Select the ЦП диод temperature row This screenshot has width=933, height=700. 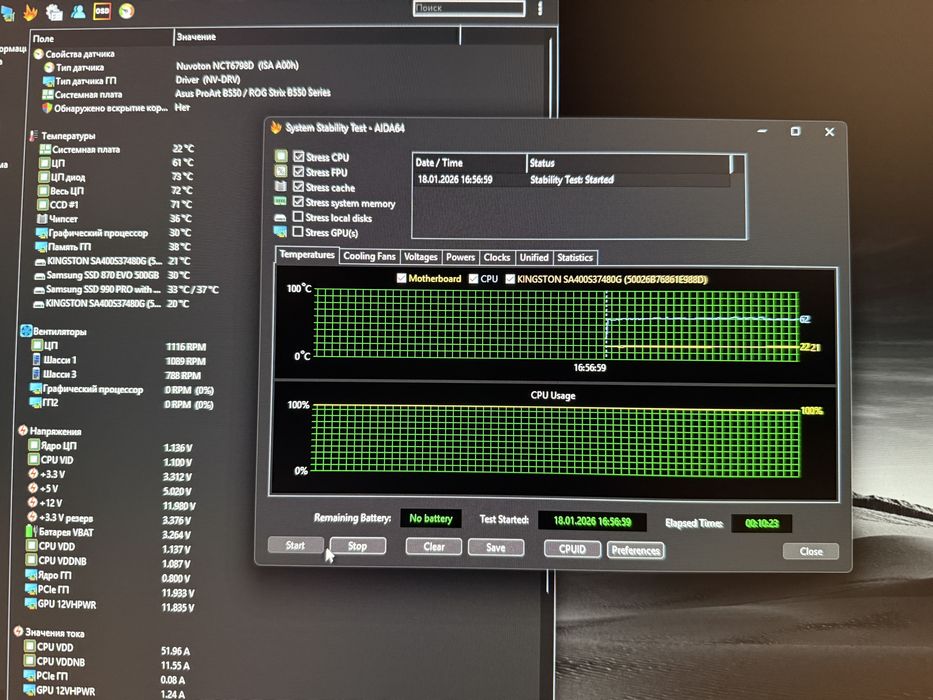point(116,177)
